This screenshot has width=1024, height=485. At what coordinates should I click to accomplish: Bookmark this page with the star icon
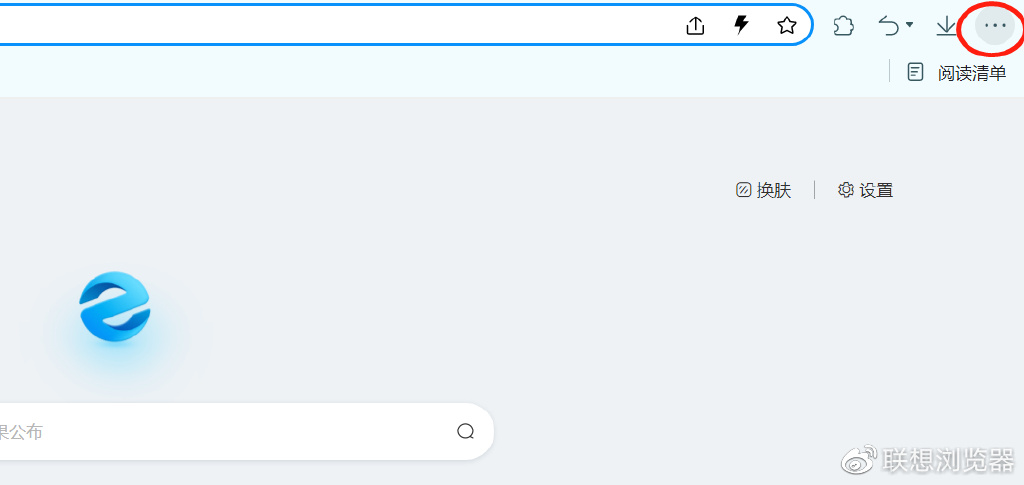(x=787, y=25)
